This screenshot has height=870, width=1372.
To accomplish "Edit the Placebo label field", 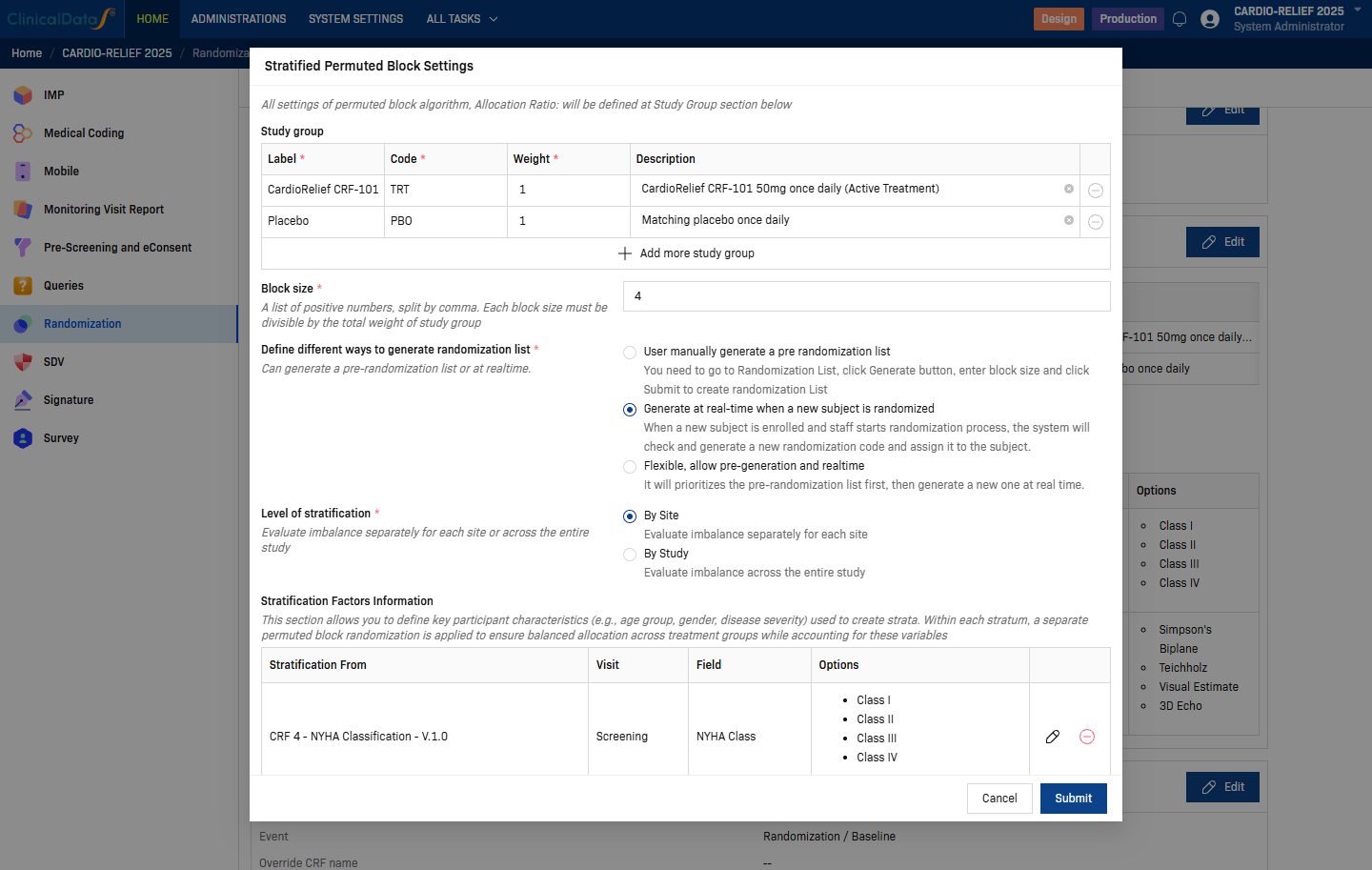I will point(323,221).
